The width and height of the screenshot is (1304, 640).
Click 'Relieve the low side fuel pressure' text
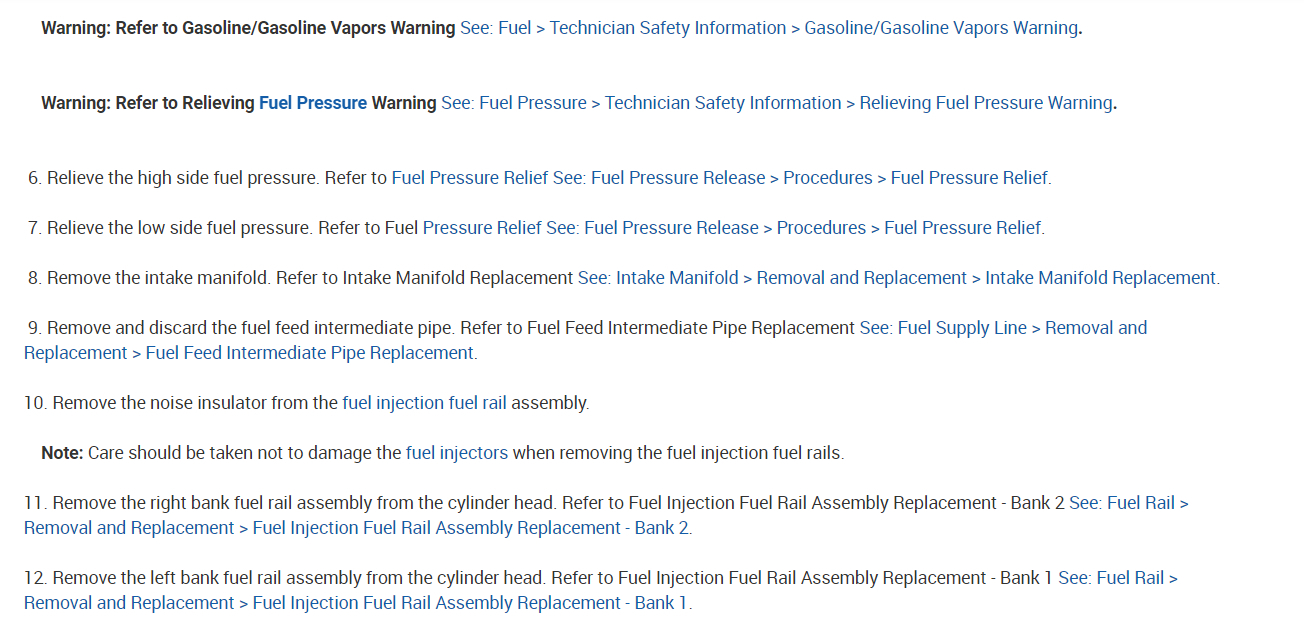click(x=180, y=228)
